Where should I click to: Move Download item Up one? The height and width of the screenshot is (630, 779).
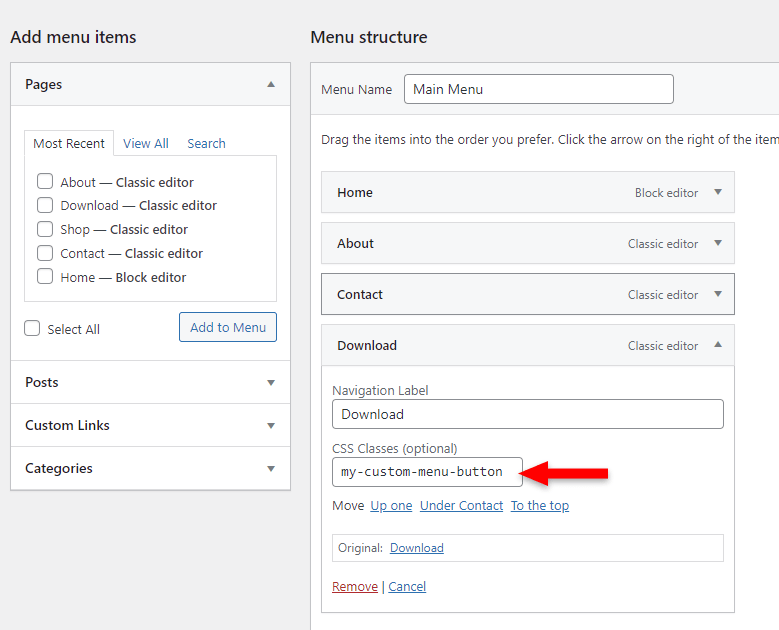(x=391, y=505)
